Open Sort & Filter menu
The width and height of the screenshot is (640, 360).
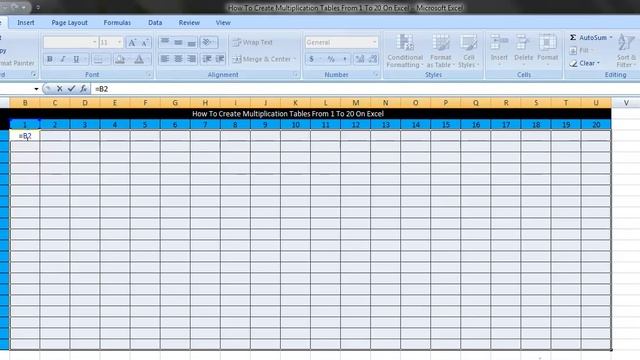tap(626, 51)
